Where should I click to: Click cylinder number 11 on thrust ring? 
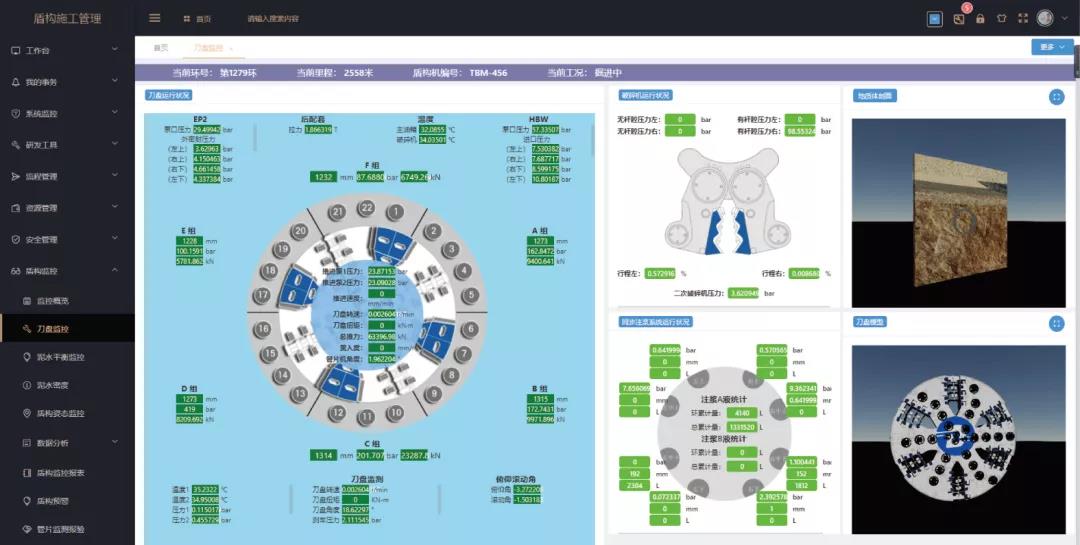(366, 418)
